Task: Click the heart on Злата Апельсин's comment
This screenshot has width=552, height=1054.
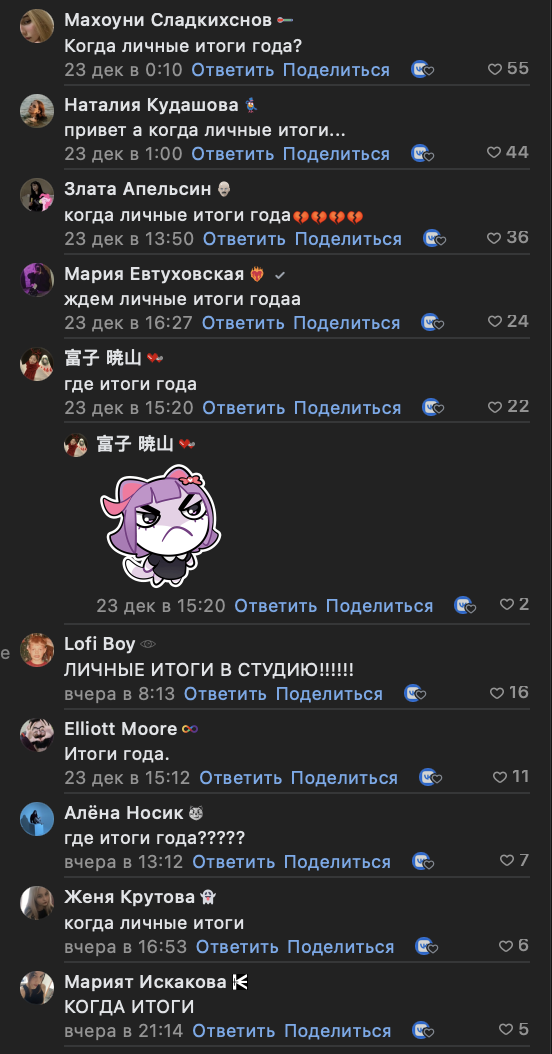Action: click(x=494, y=238)
